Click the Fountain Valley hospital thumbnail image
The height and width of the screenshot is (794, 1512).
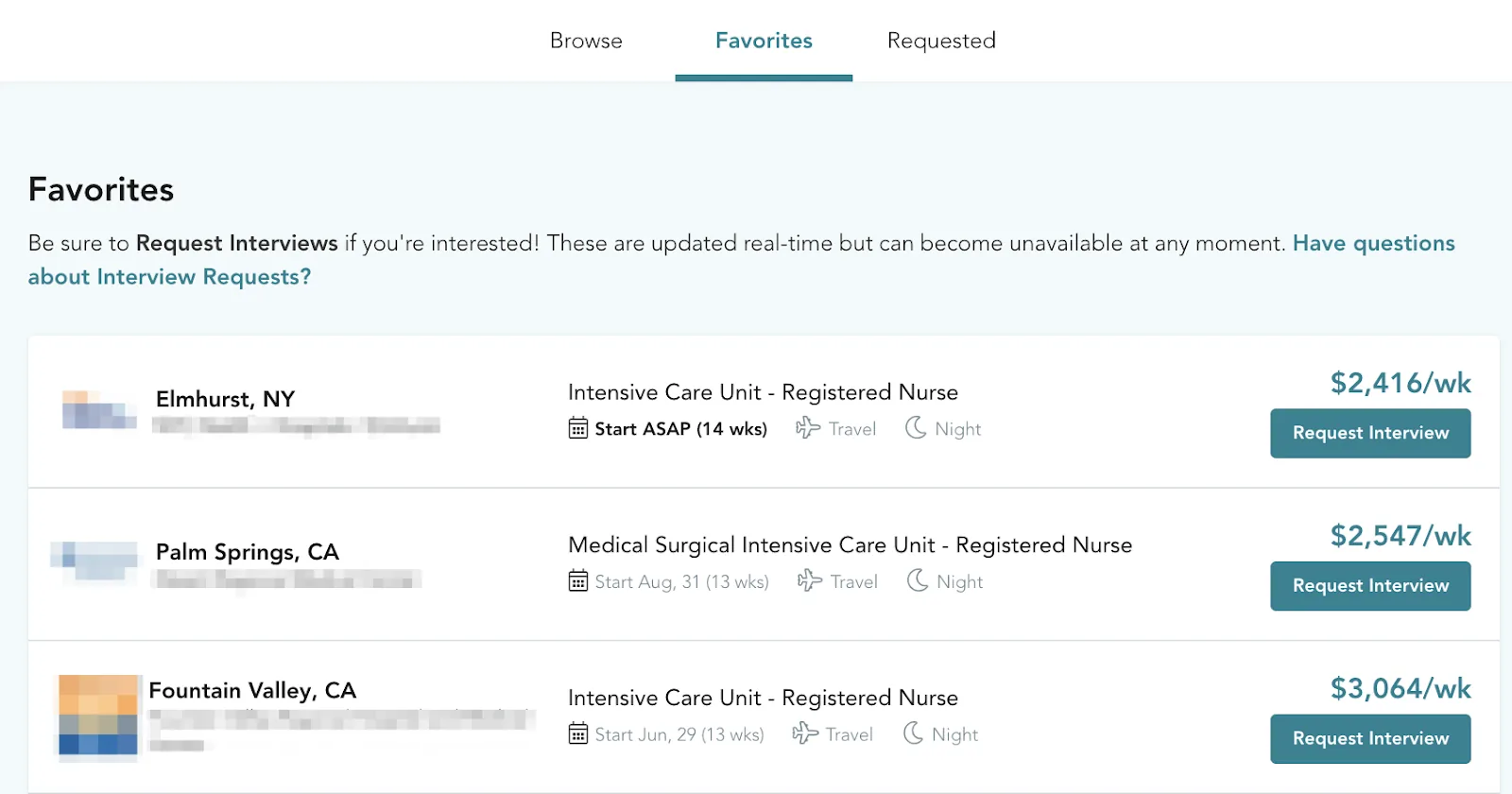tap(98, 716)
